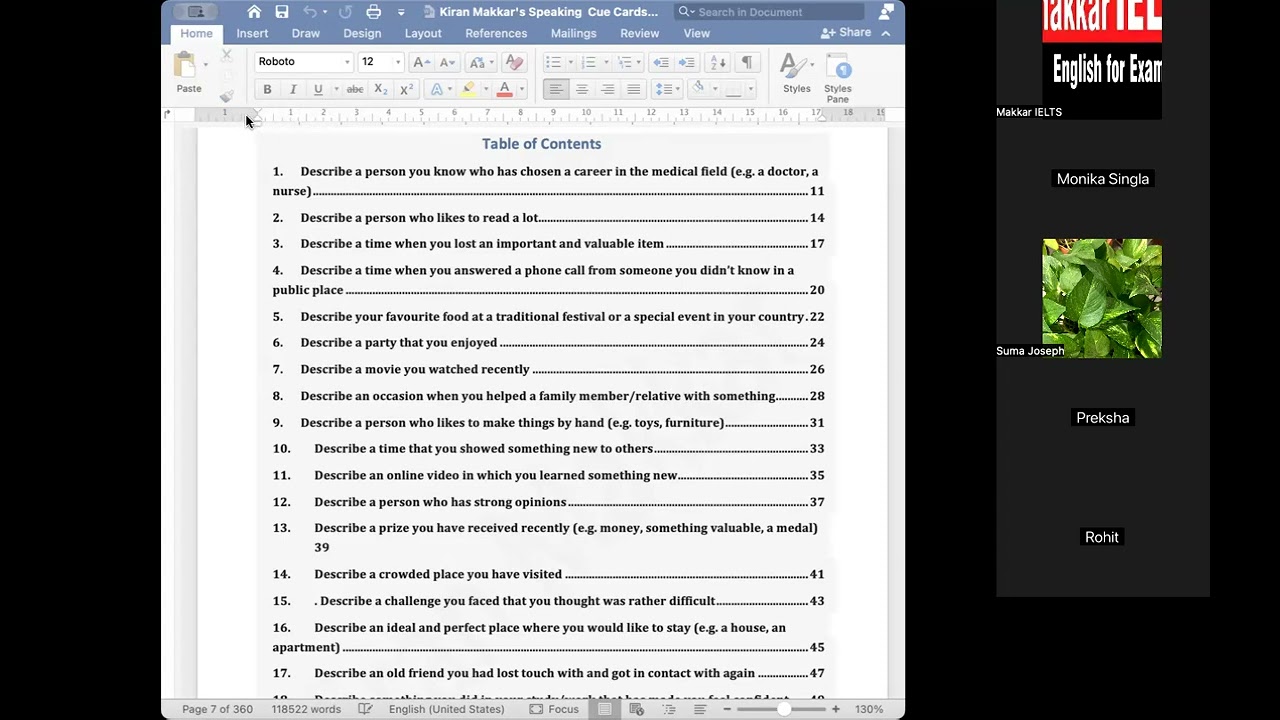Viewport: 1280px width, 720px height.
Task: Open the Mailings tab
Action: [574, 33]
